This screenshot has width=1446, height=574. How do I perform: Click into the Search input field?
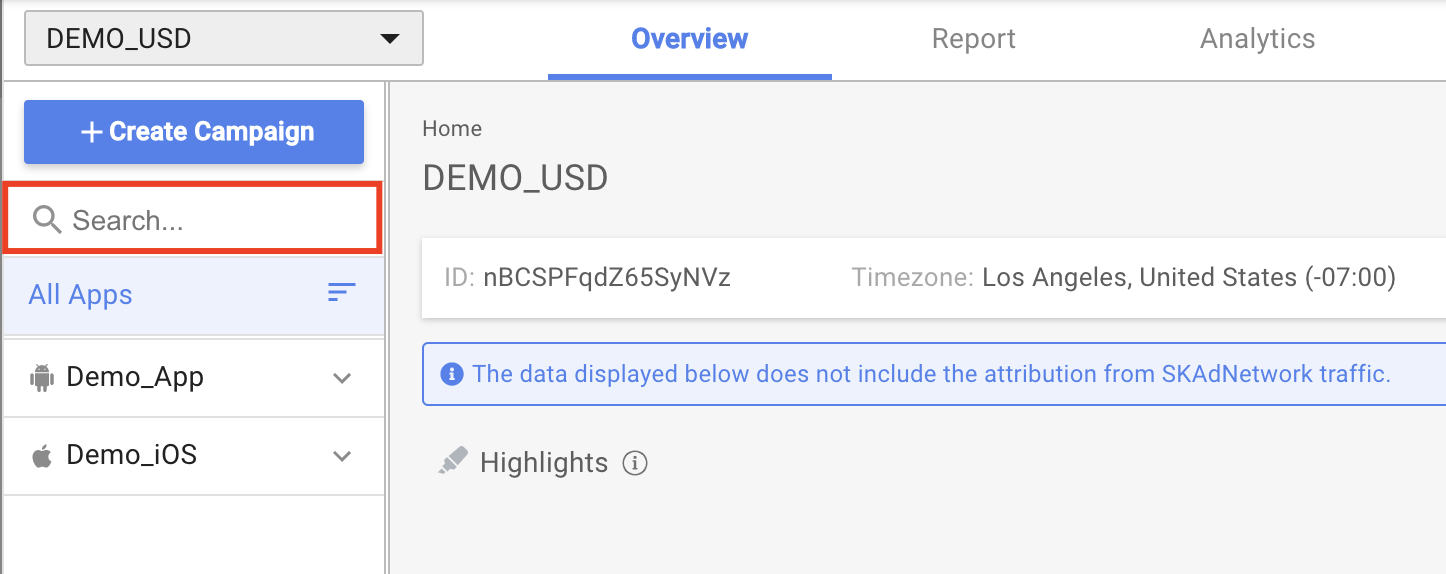click(x=193, y=218)
